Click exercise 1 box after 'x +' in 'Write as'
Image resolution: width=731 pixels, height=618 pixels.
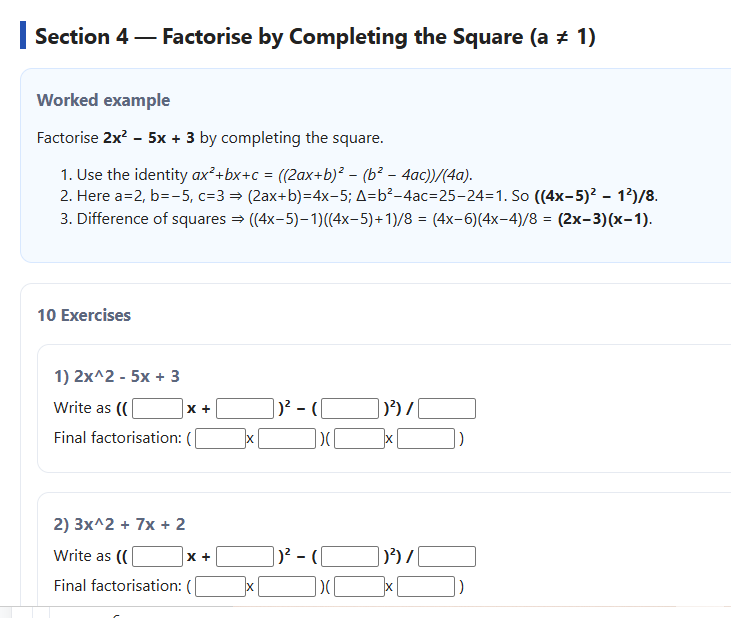click(x=244, y=408)
